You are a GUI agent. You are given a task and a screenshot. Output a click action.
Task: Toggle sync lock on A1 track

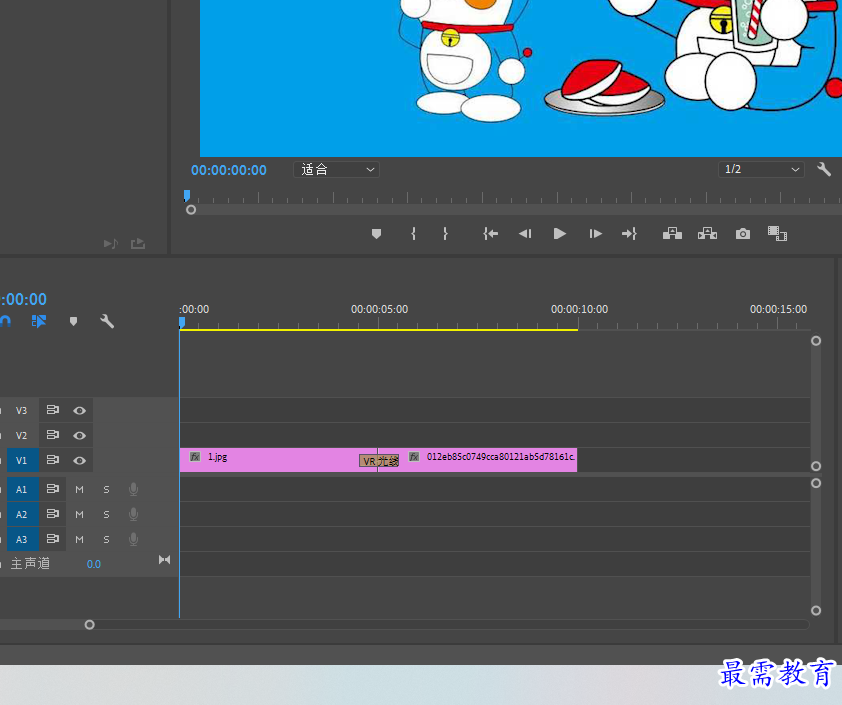53,489
